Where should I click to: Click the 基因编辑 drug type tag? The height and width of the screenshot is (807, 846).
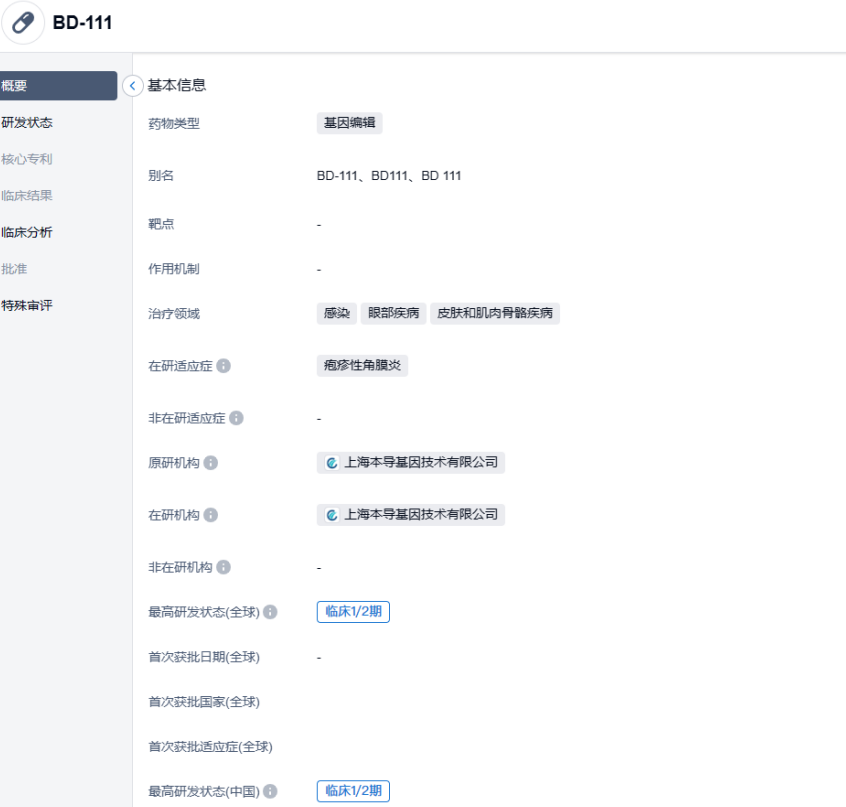click(x=349, y=123)
